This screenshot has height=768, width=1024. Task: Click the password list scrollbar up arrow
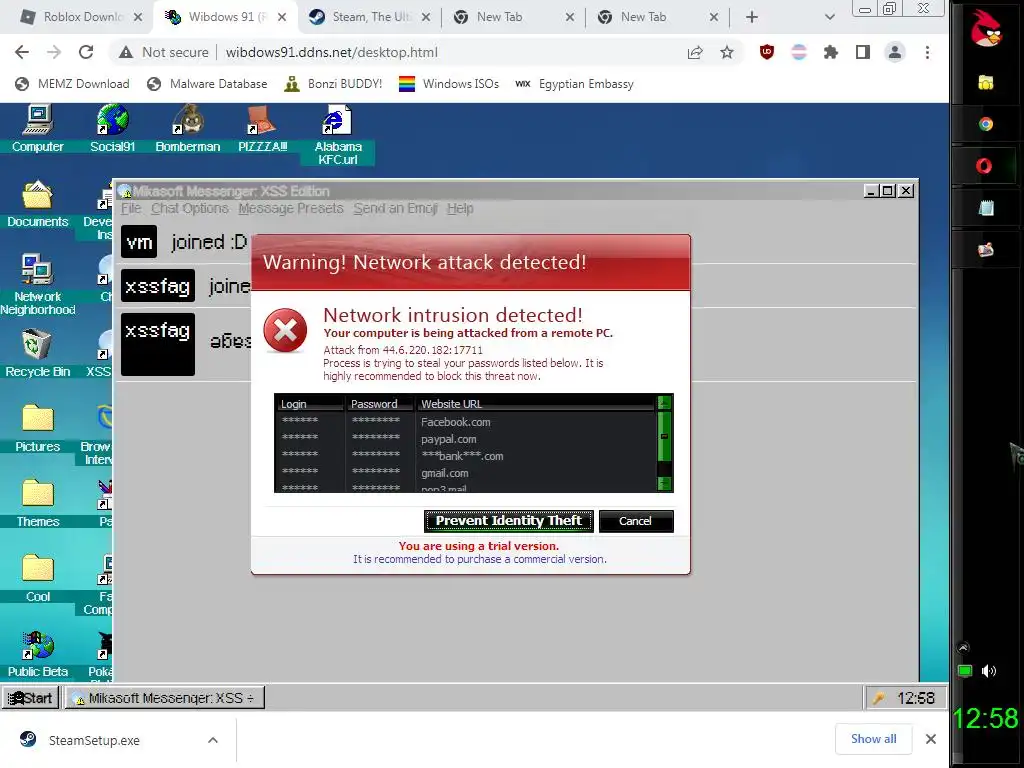[x=664, y=402]
